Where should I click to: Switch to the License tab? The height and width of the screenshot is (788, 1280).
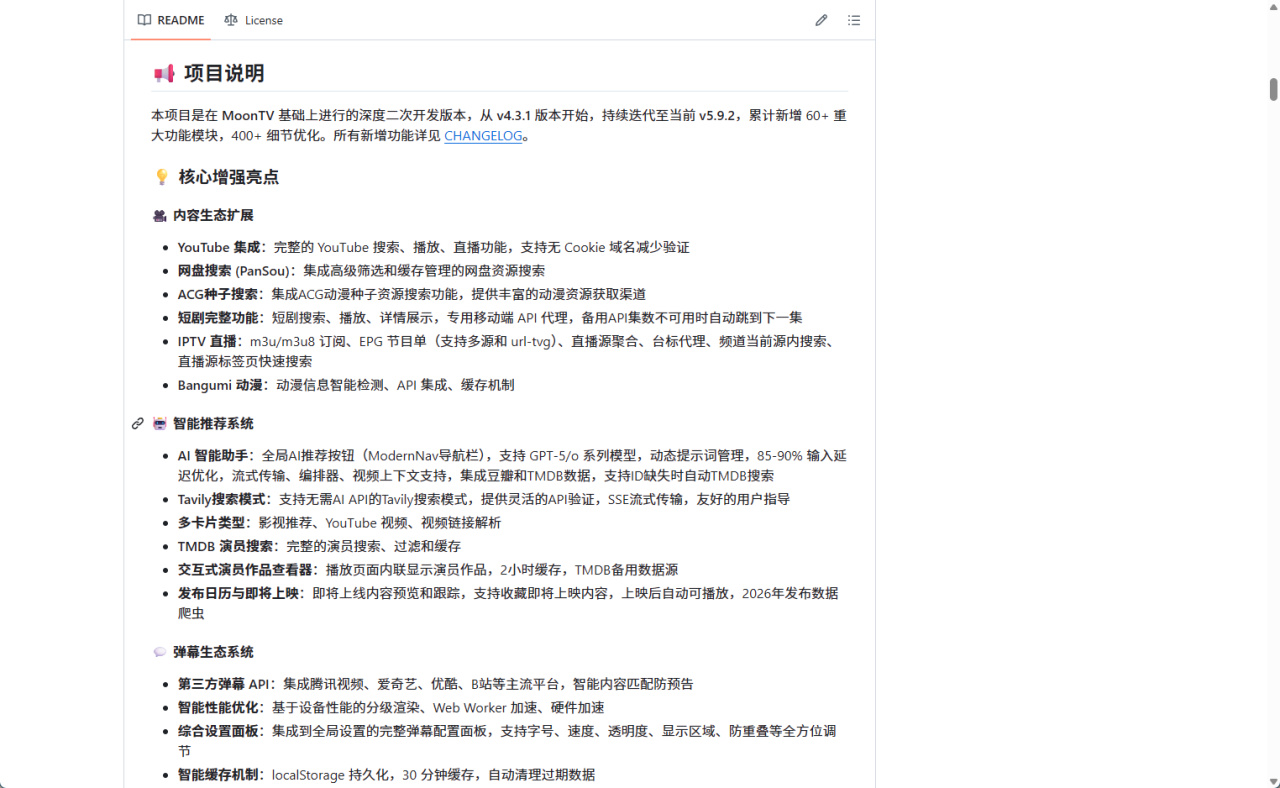pos(253,20)
